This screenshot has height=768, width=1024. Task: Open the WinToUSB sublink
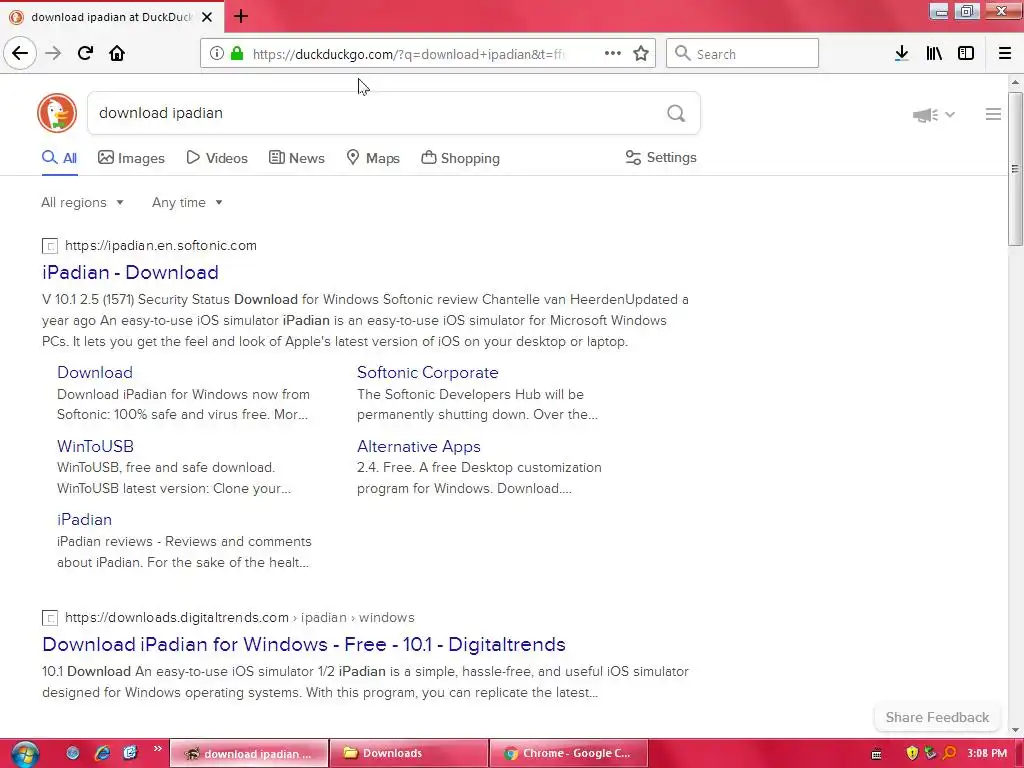coord(95,446)
